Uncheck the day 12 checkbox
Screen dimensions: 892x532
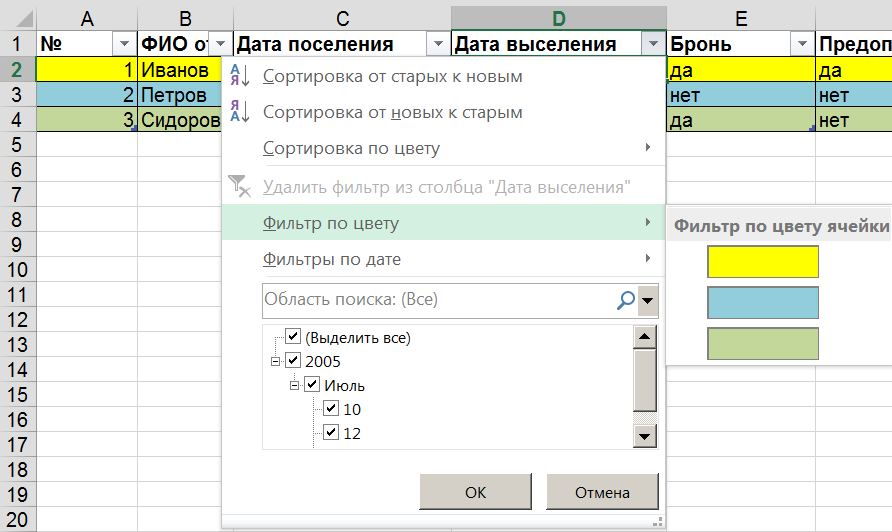pyautogui.click(x=331, y=432)
